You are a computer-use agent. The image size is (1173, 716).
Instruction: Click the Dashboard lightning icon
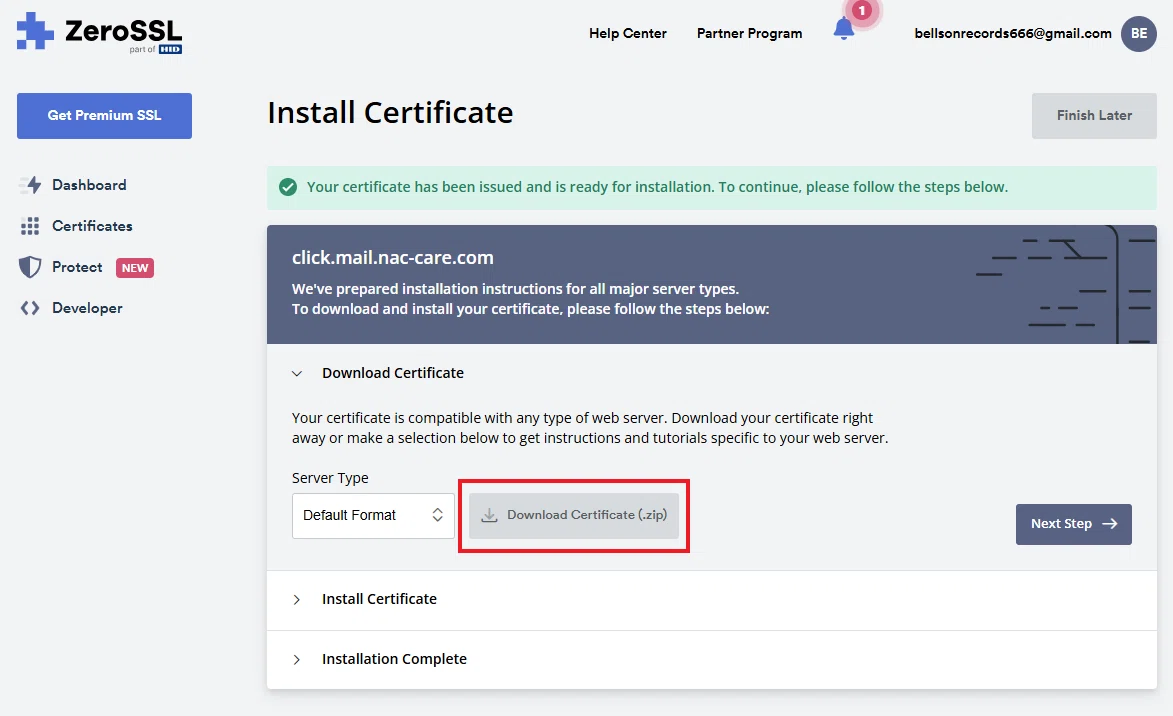point(30,185)
